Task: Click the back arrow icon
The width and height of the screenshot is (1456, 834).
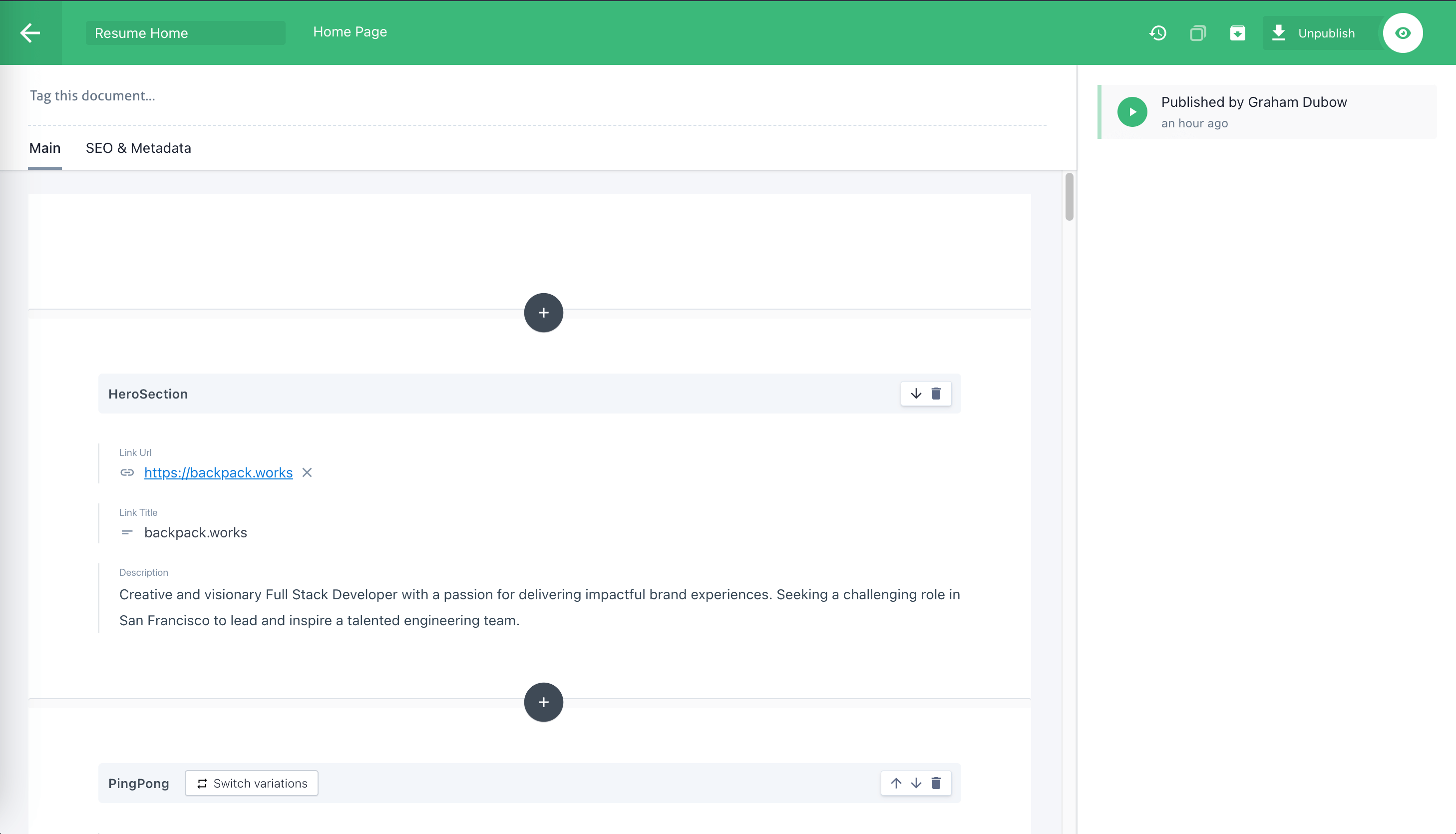Action: pyautogui.click(x=30, y=32)
